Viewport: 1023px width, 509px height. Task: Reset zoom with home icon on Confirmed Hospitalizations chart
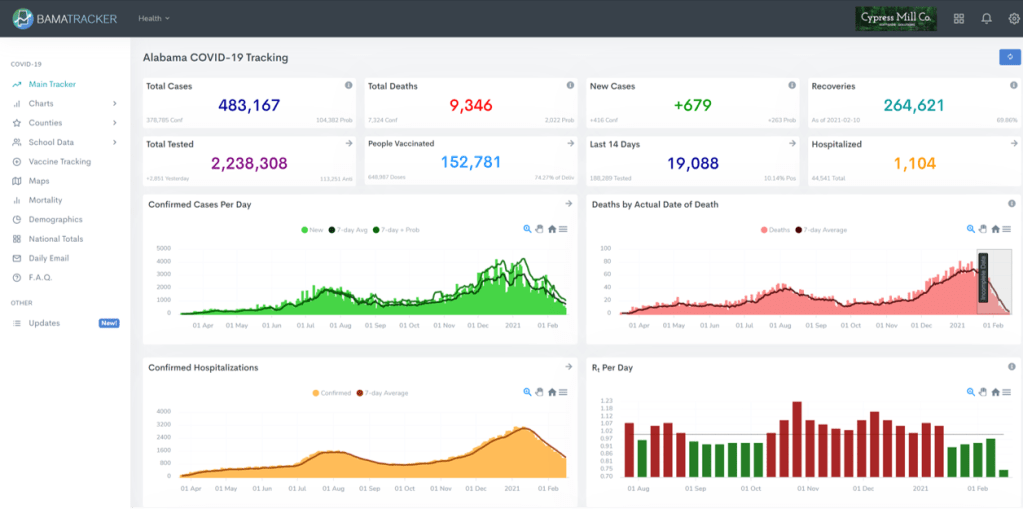551,392
